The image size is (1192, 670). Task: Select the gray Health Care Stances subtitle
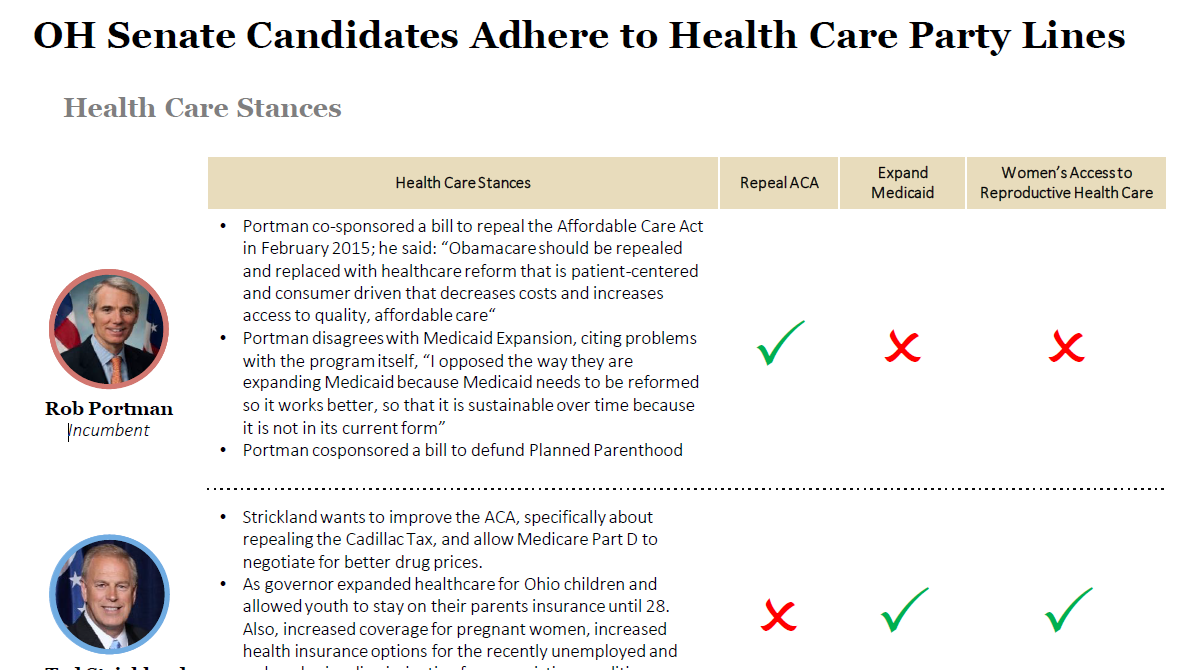[203, 108]
